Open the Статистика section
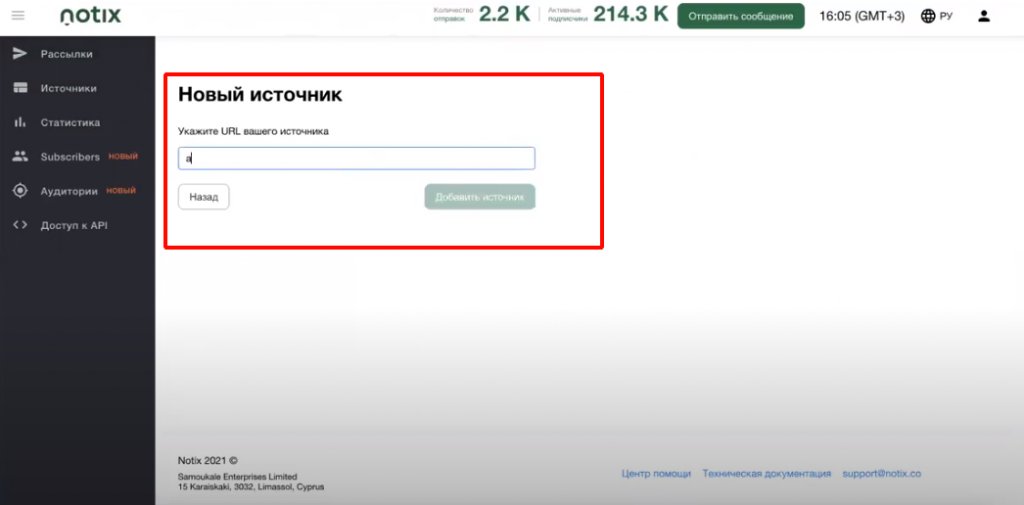 click(71, 122)
